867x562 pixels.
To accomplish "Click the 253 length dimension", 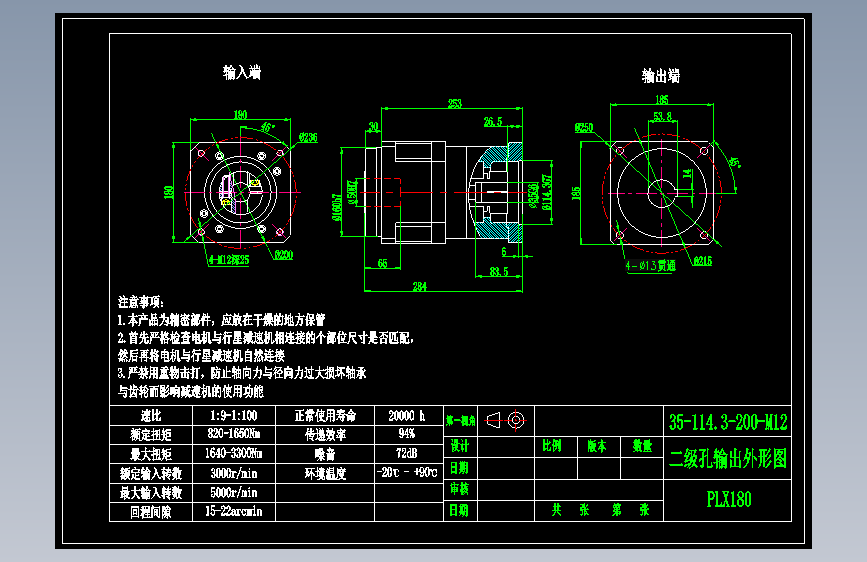I will 455,103.
